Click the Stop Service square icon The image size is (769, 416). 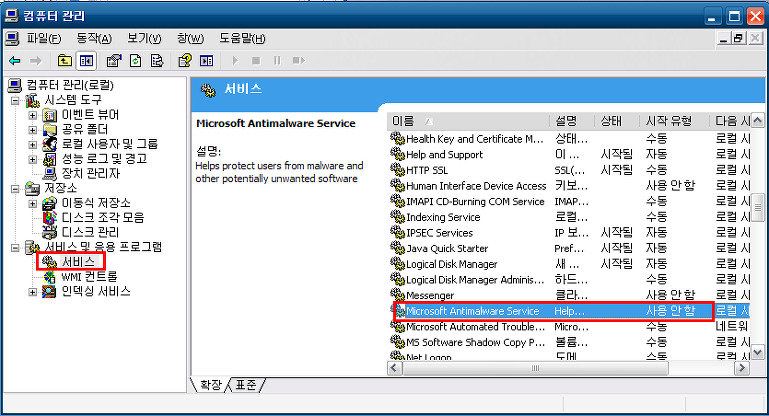pos(256,60)
